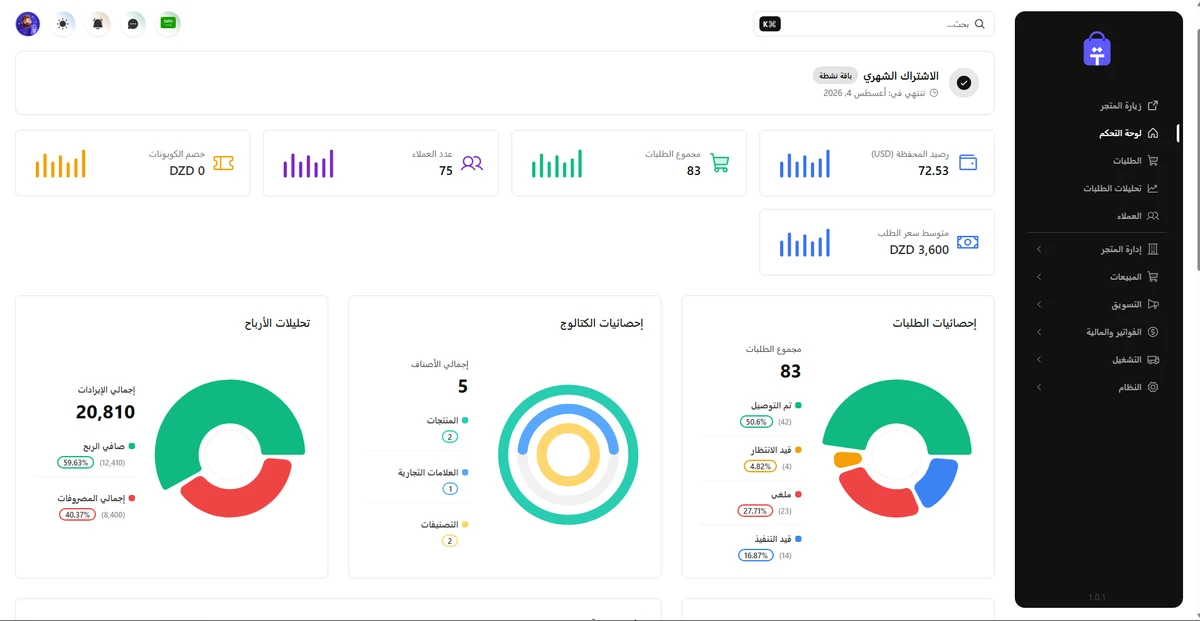Click the clock icon beside expiry date
Image resolution: width=1200 pixels, height=621 pixels.
tap(934, 93)
